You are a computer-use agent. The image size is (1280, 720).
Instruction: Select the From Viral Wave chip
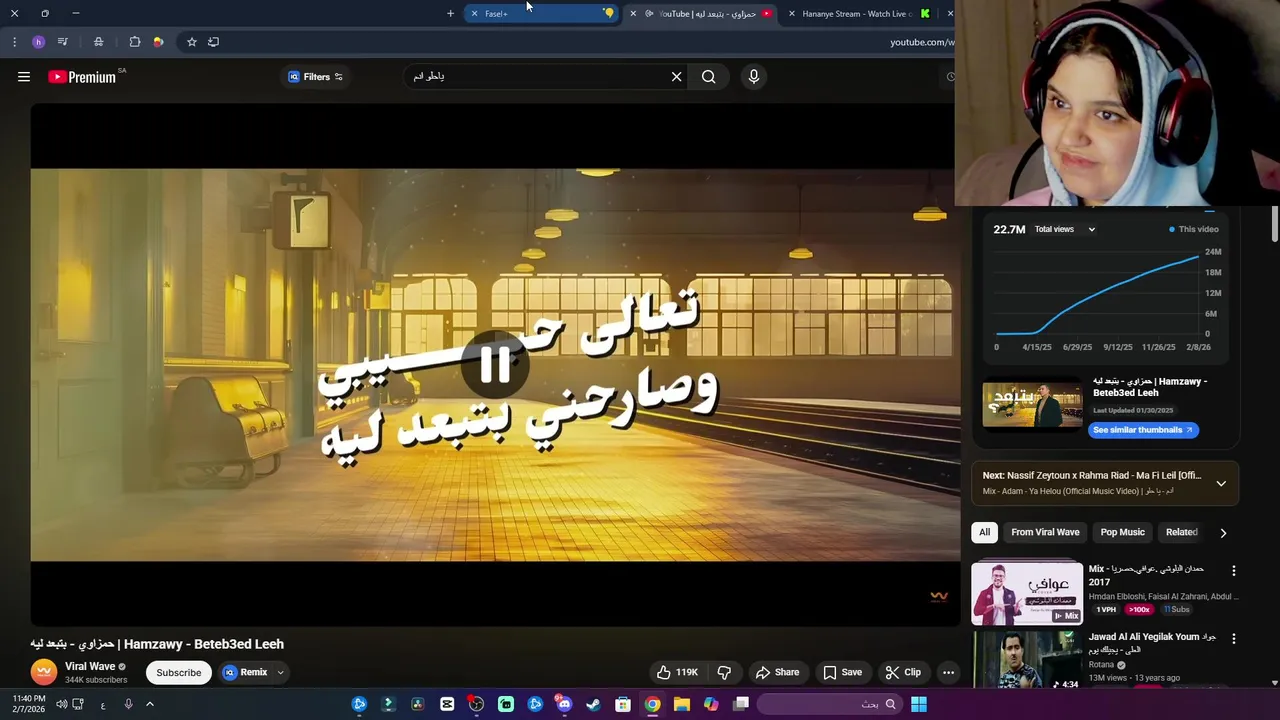(1045, 533)
